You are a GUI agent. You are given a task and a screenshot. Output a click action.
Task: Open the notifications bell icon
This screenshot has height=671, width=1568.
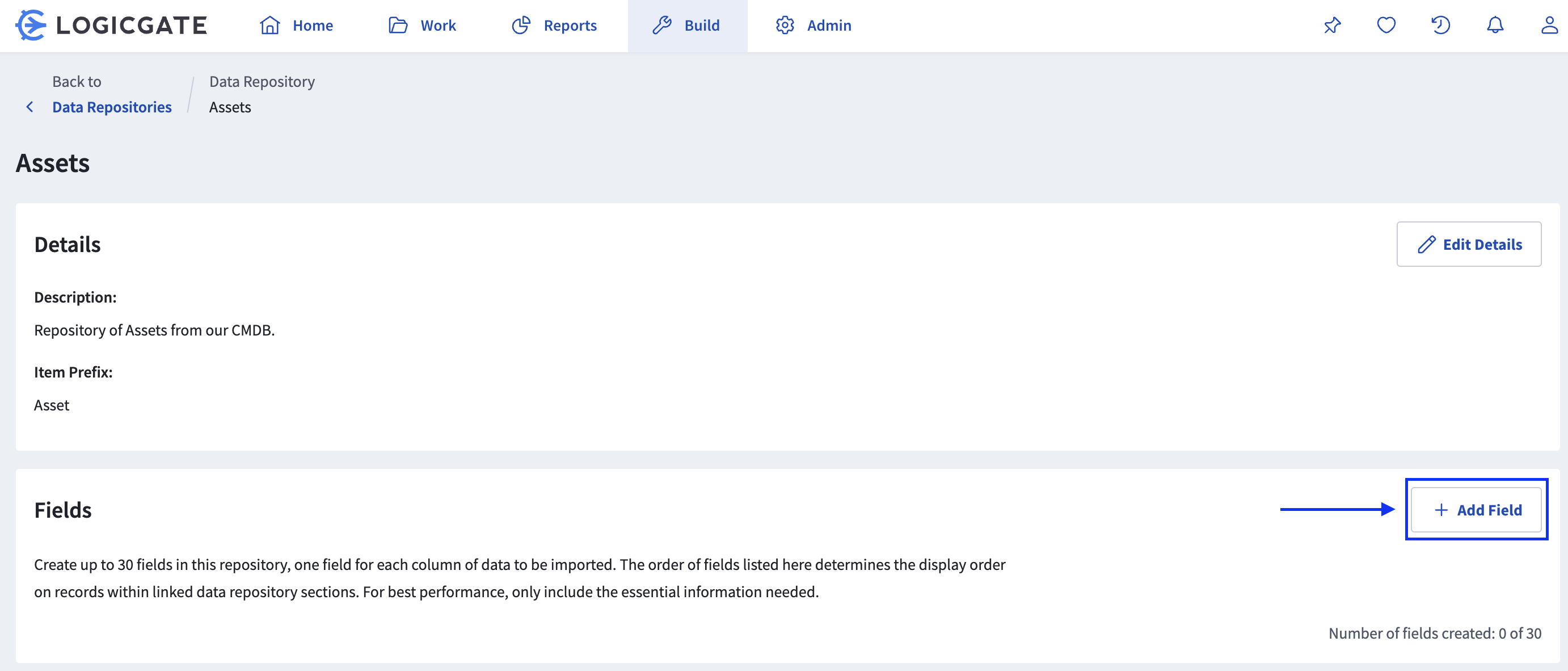[x=1495, y=26]
